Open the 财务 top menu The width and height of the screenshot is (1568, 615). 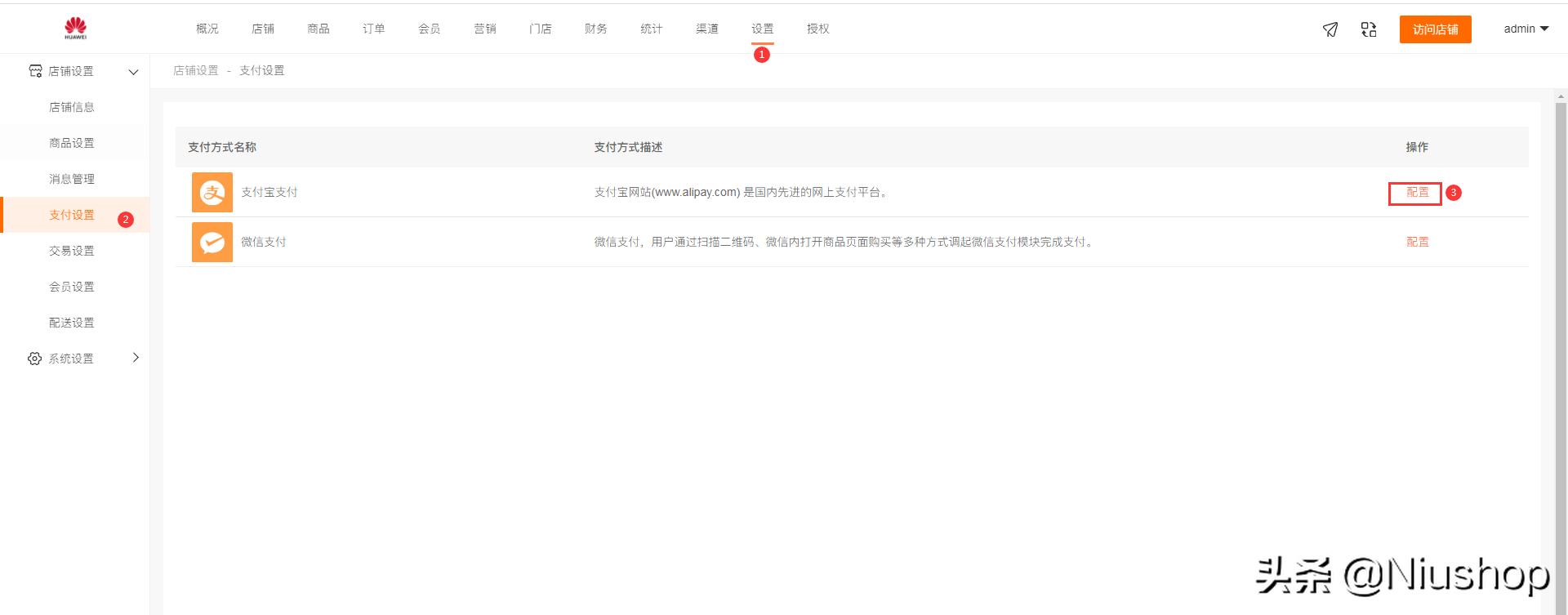[x=596, y=29]
